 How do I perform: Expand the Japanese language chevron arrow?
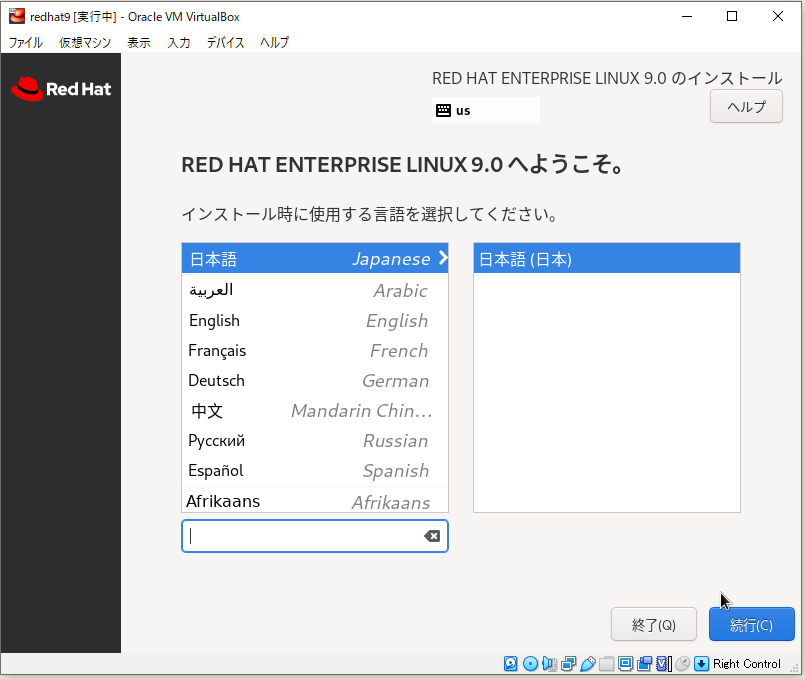[x=443, y=258]
